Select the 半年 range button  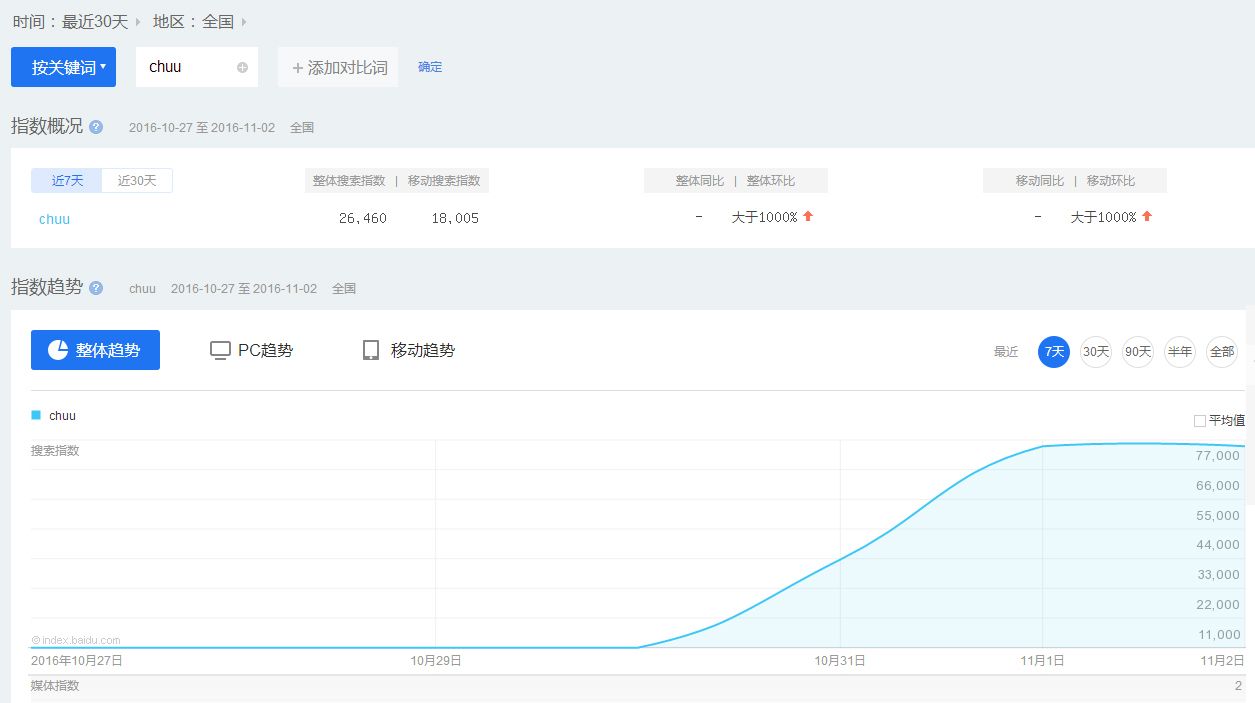(x=1180, y=352)
